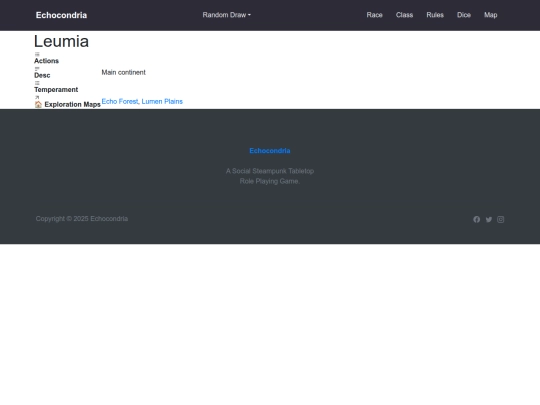This screenshot has width=540, height=405.
Task: Click the arrow icon above Exploration Maps
Action: point(37,97)
